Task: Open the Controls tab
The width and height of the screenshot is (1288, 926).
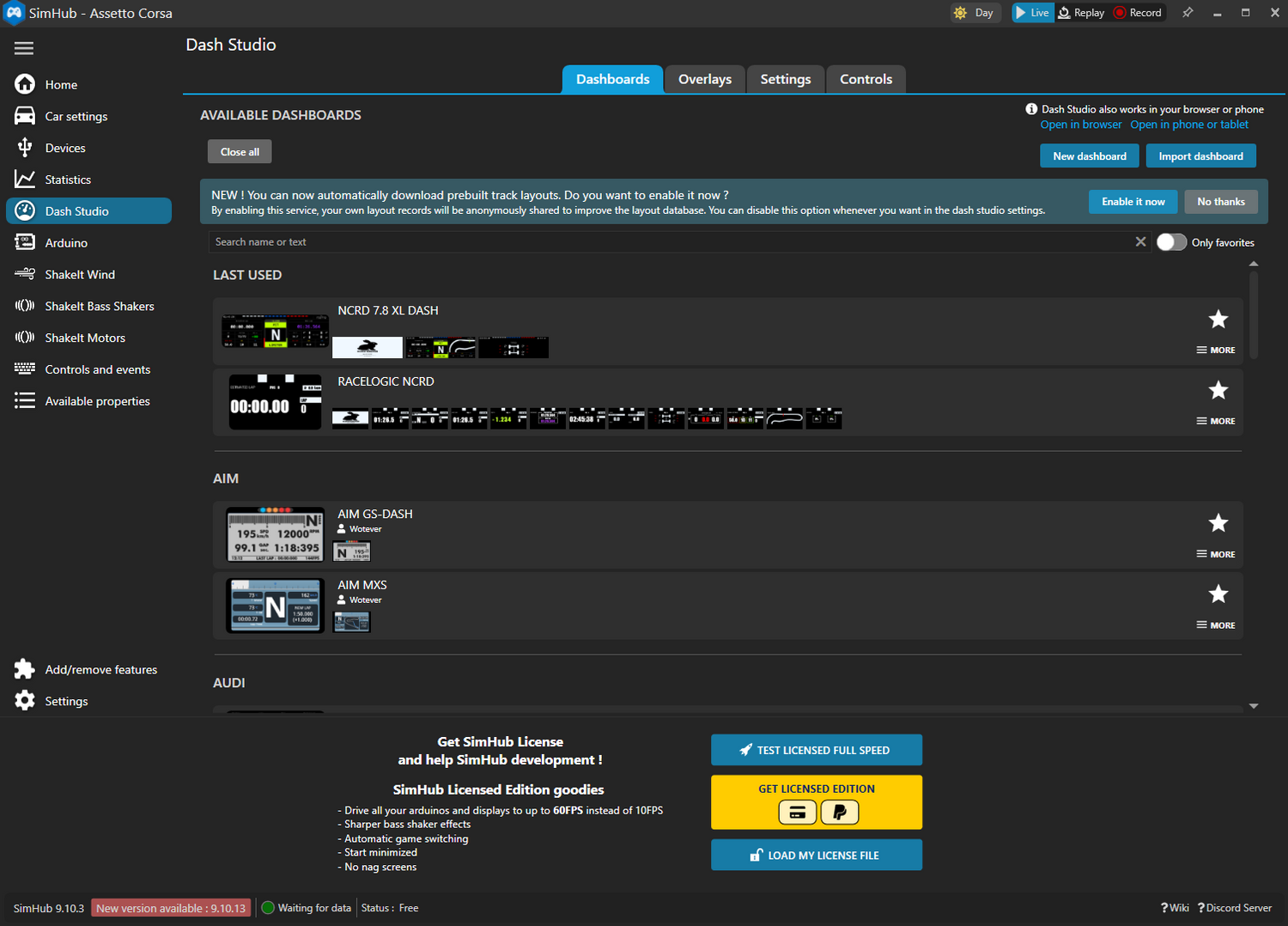Action: point(866,79)
